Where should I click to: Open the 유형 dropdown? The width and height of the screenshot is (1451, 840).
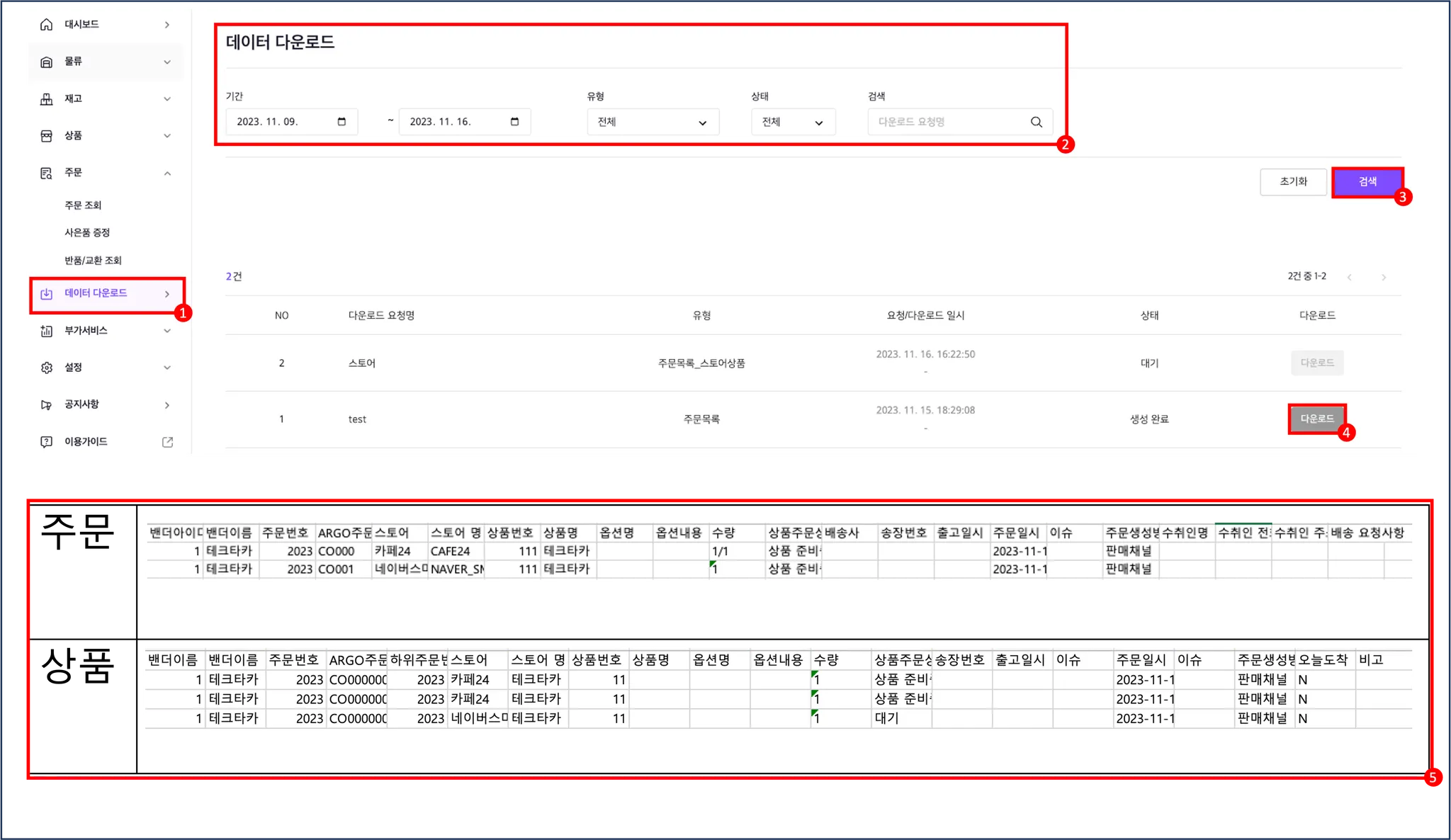pos(652,122)
